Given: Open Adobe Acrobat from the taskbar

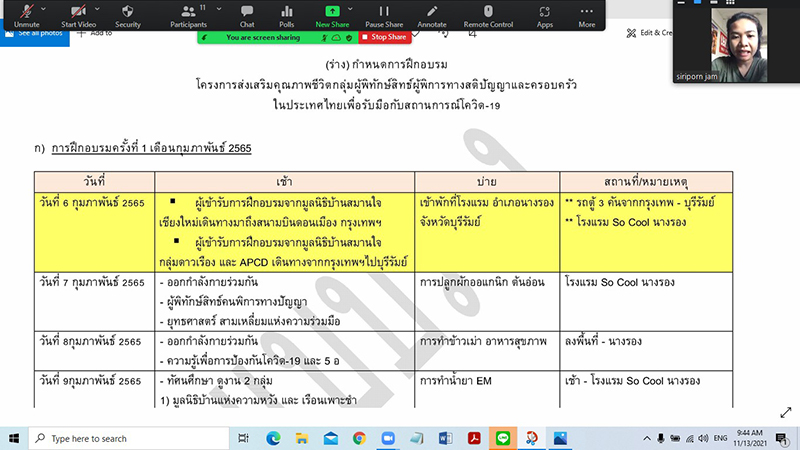Looking at the screenshot, I should tap(474, 438).
